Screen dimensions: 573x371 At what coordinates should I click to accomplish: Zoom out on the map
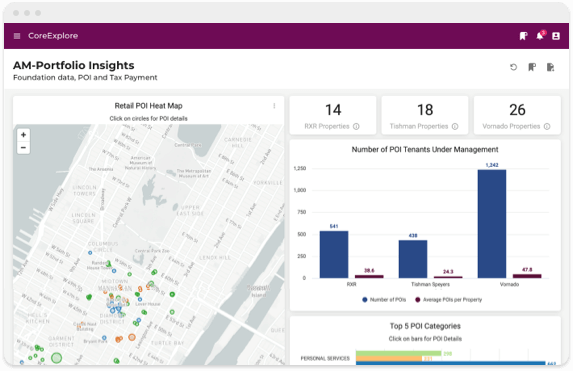click(23, 148)
